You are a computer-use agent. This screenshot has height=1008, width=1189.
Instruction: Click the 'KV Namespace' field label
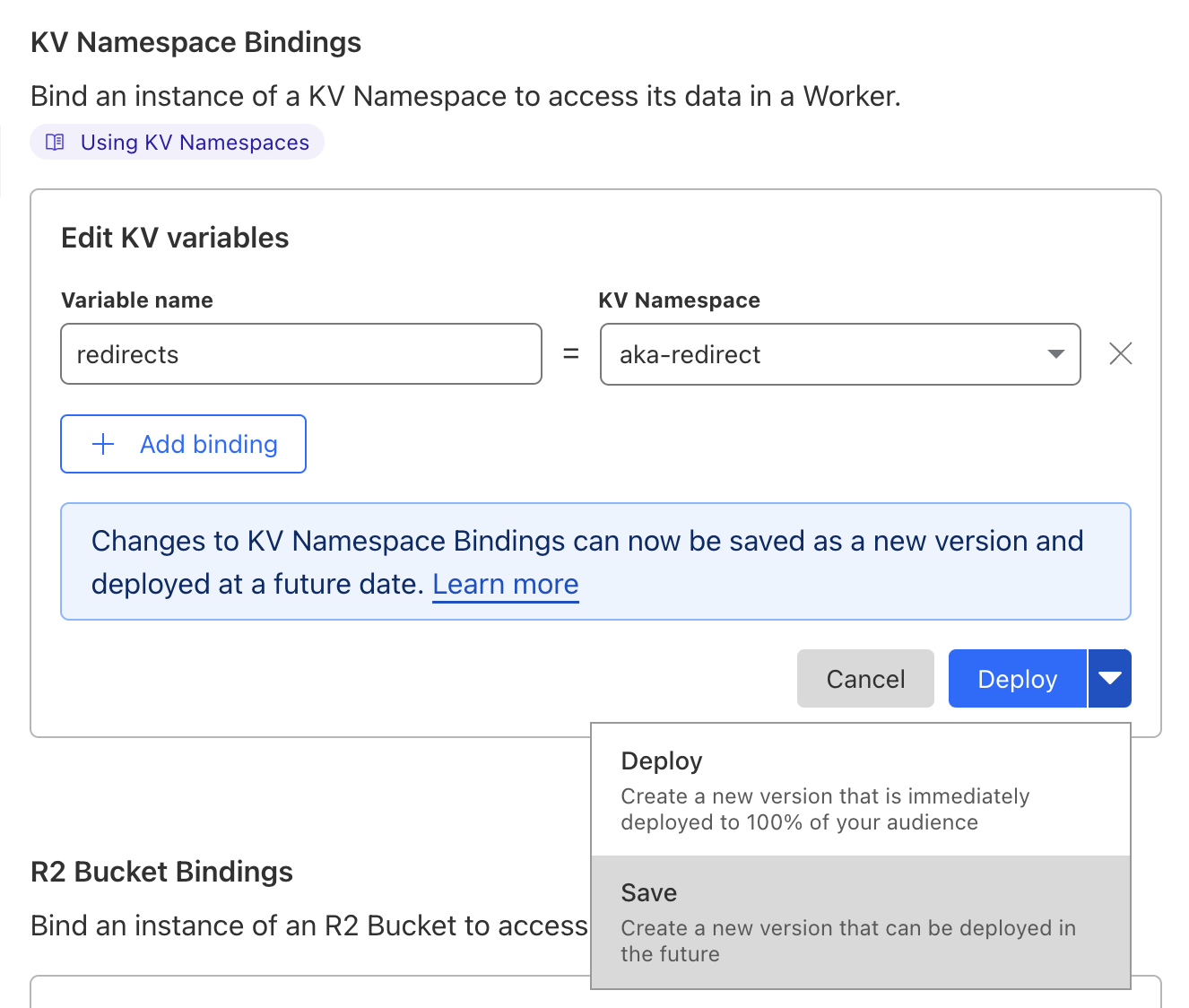[x=680, y=300]
